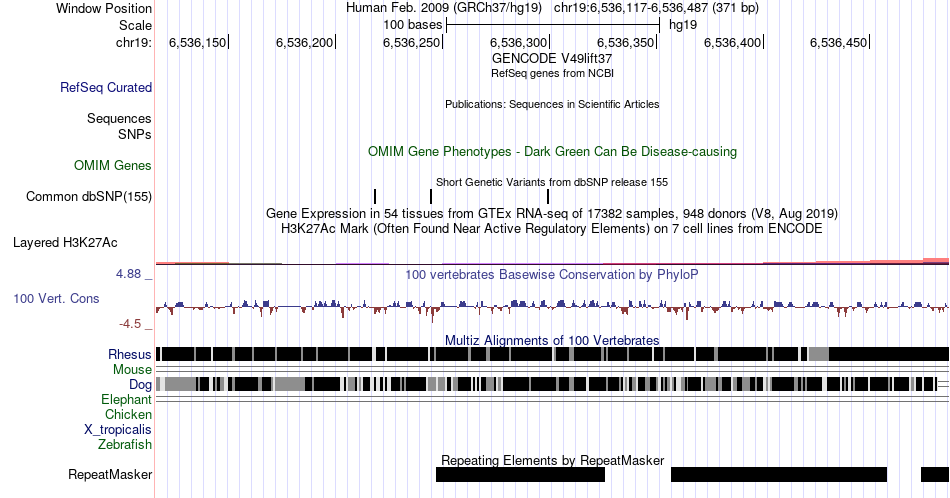Click the gray gap in Rhesus alignment

[819, 354]
